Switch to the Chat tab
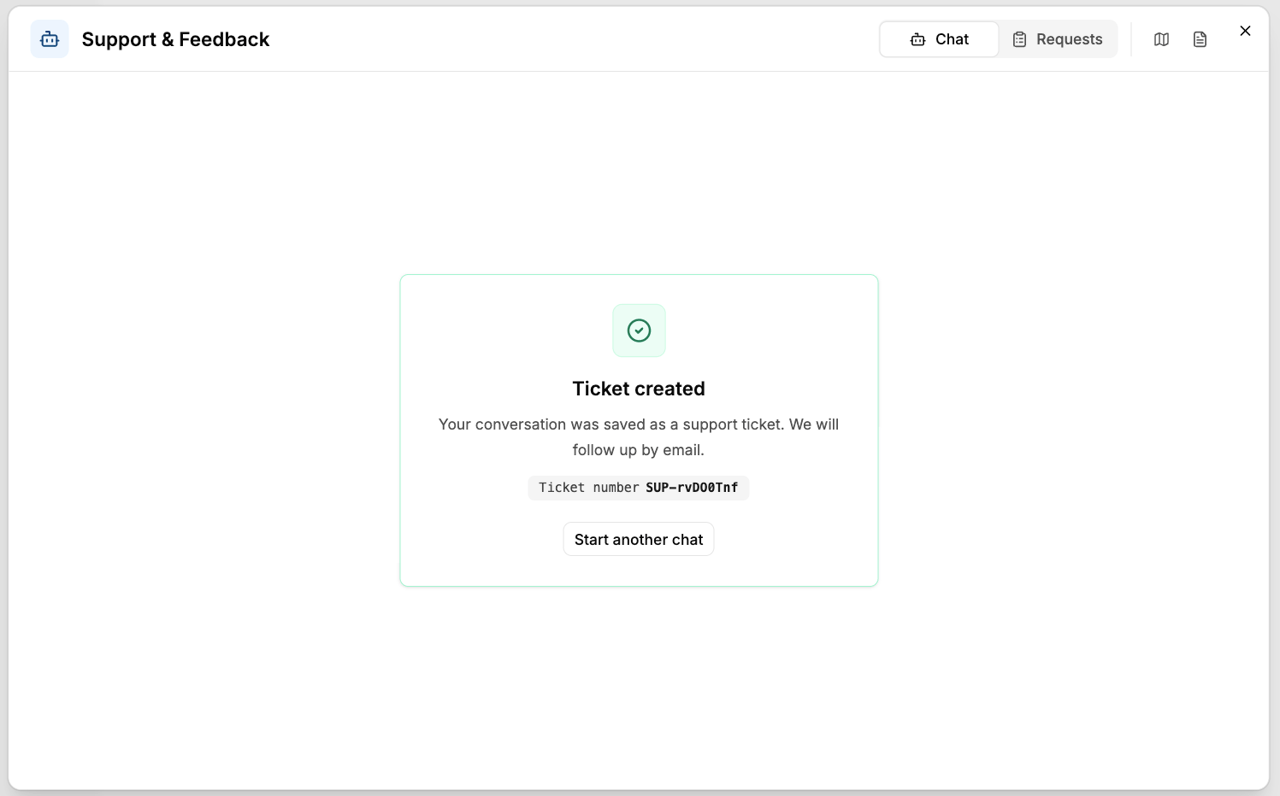Viewport: 1280px width, 796px height. coord(939,39)
